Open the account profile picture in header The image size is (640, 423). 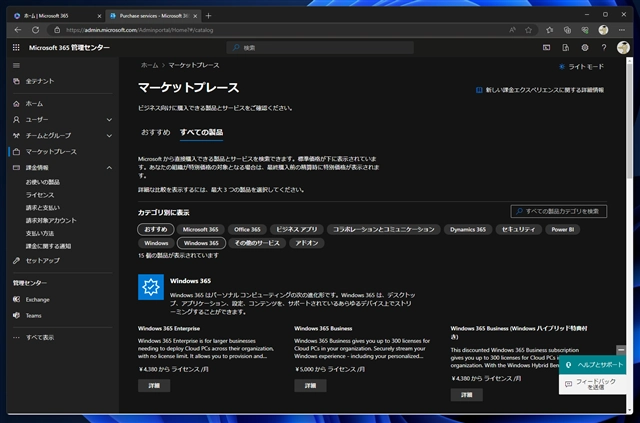tap(623, 48)
